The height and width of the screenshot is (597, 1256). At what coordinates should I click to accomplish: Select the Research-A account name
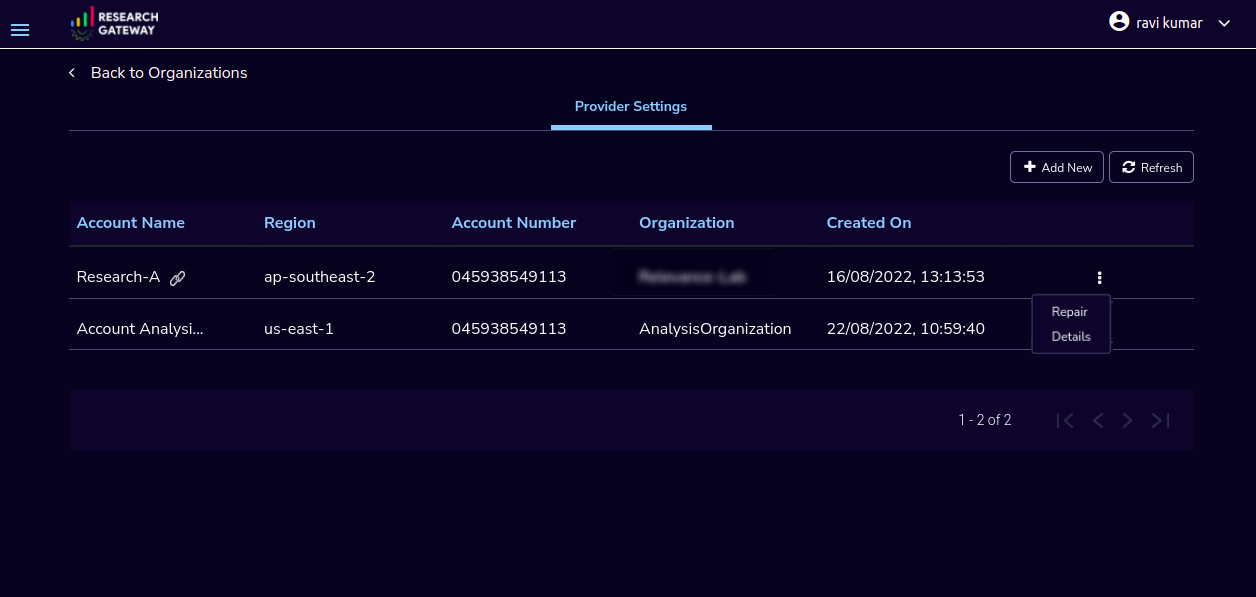(118, 277)
